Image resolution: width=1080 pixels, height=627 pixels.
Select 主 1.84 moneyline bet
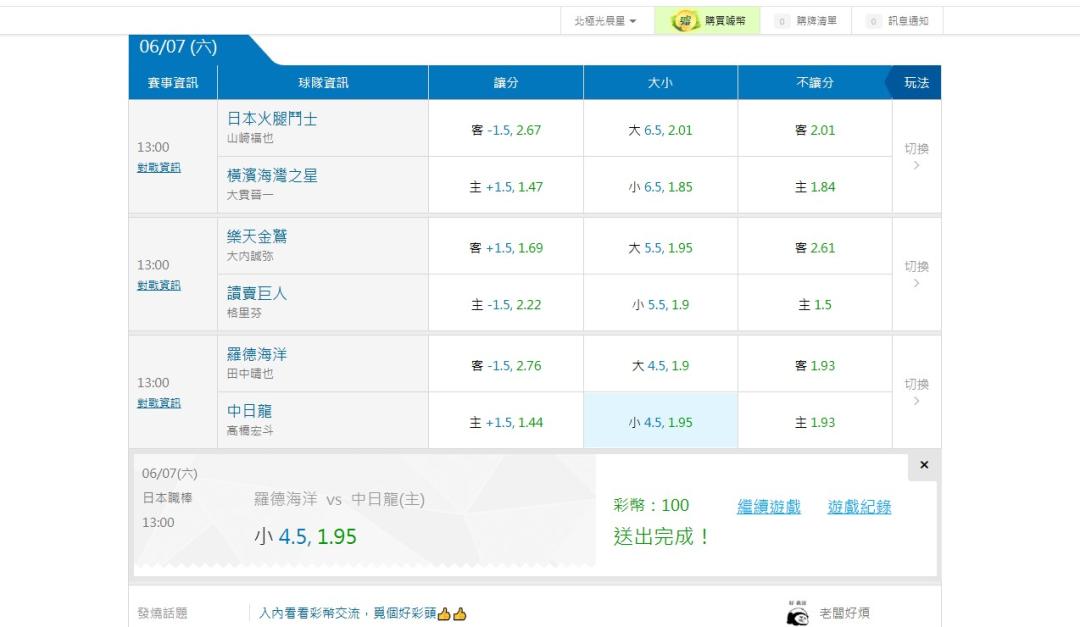[815, 187]
